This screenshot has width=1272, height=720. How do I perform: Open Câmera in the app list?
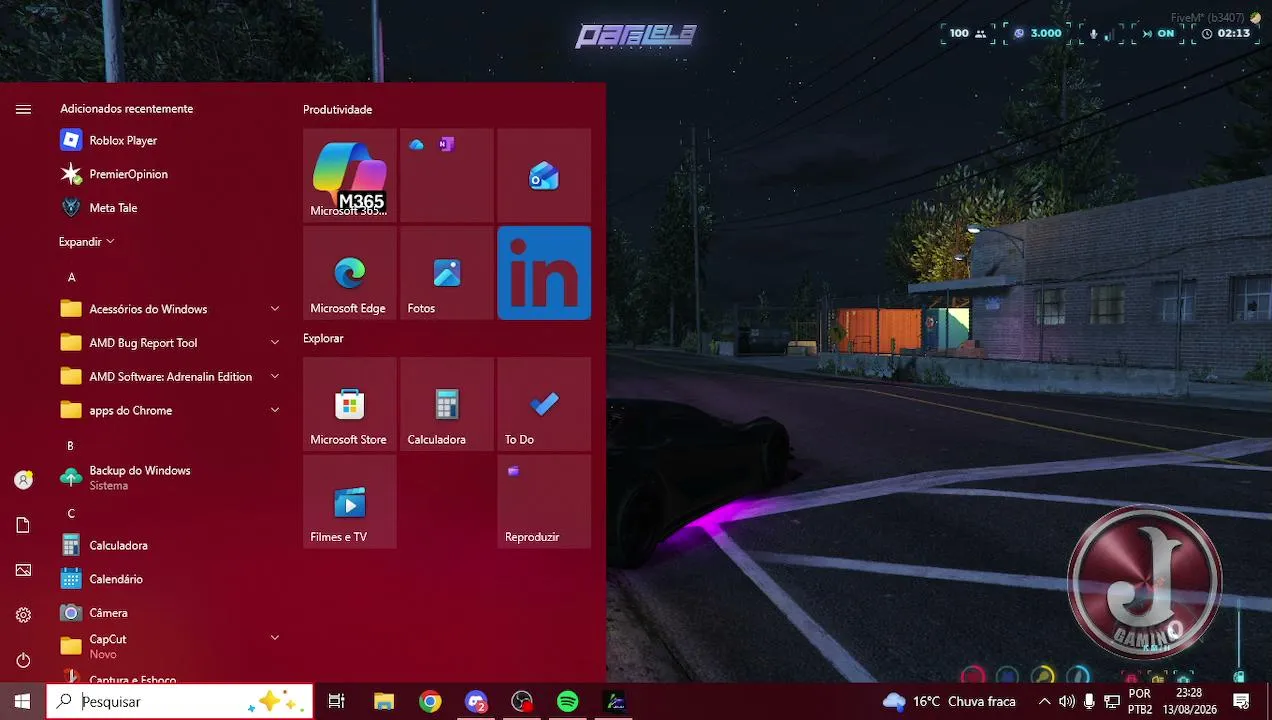(170, 613)
